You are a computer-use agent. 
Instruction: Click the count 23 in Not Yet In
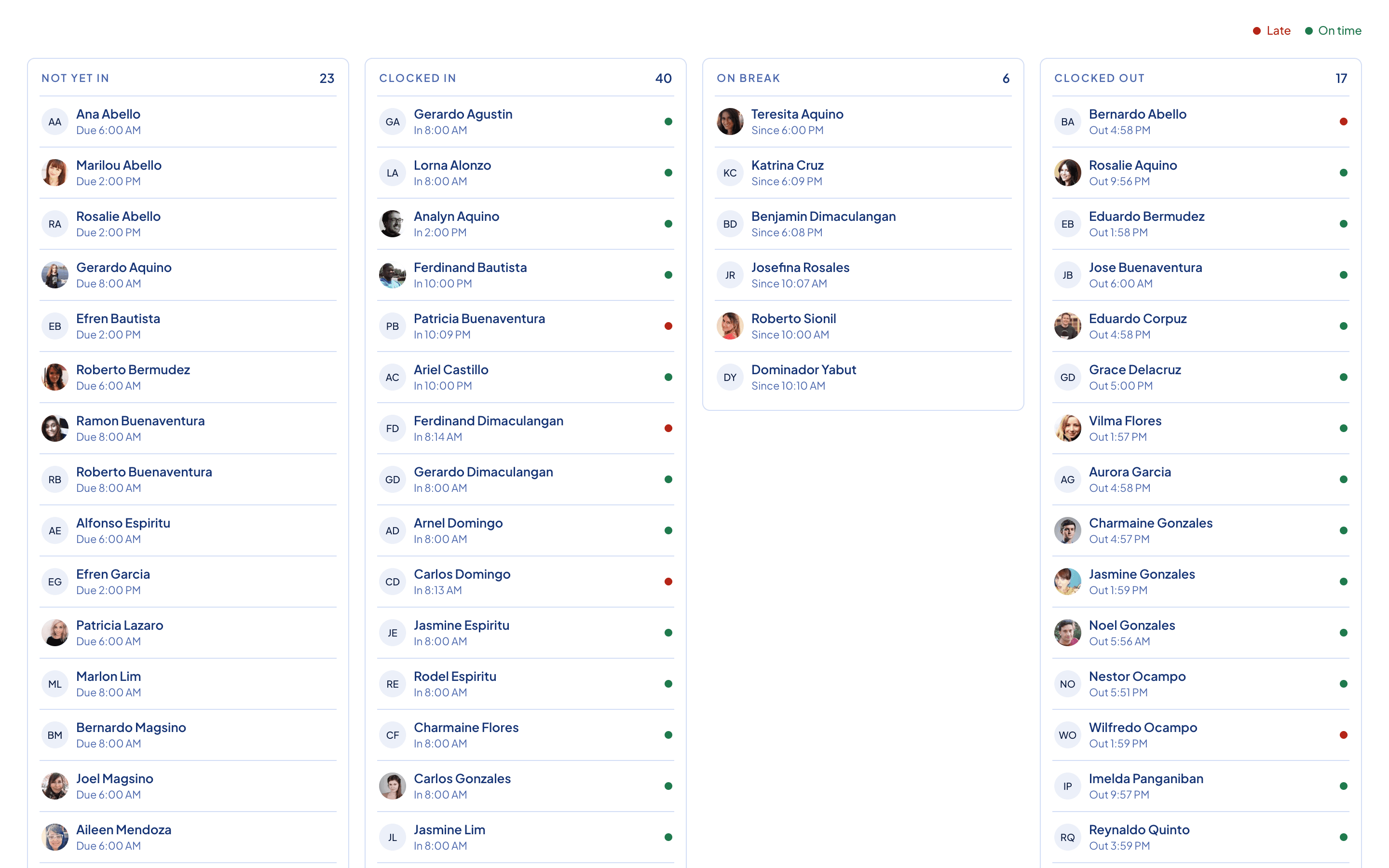[327, 78]
